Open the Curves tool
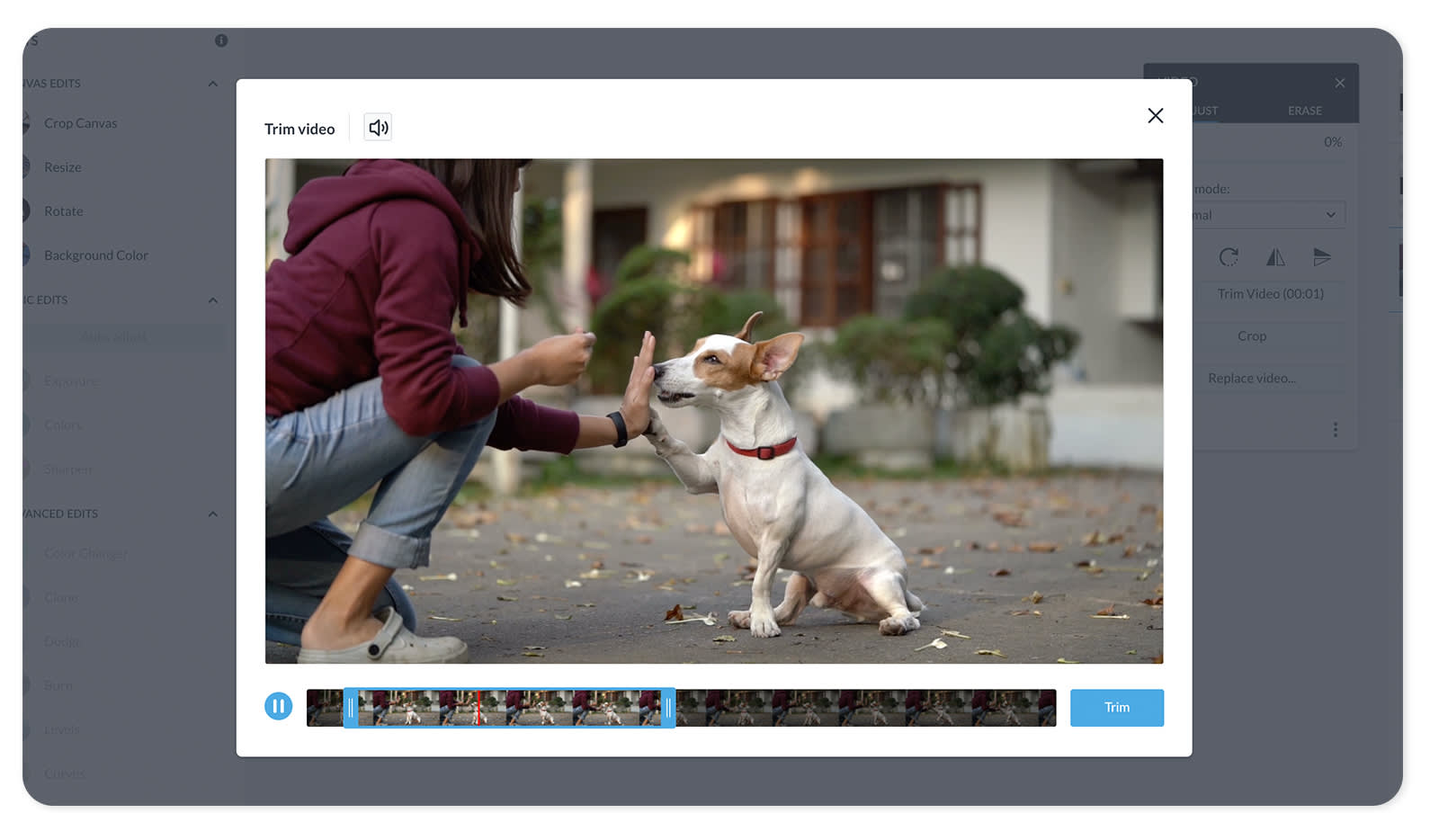This screenshot has width=1439, height=840. (65, 774)
